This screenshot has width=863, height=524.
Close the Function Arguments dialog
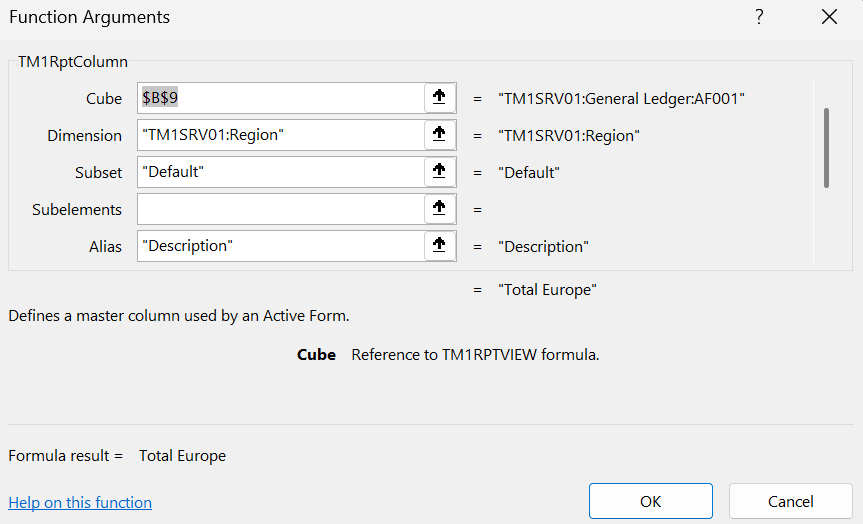pos(829,17)
